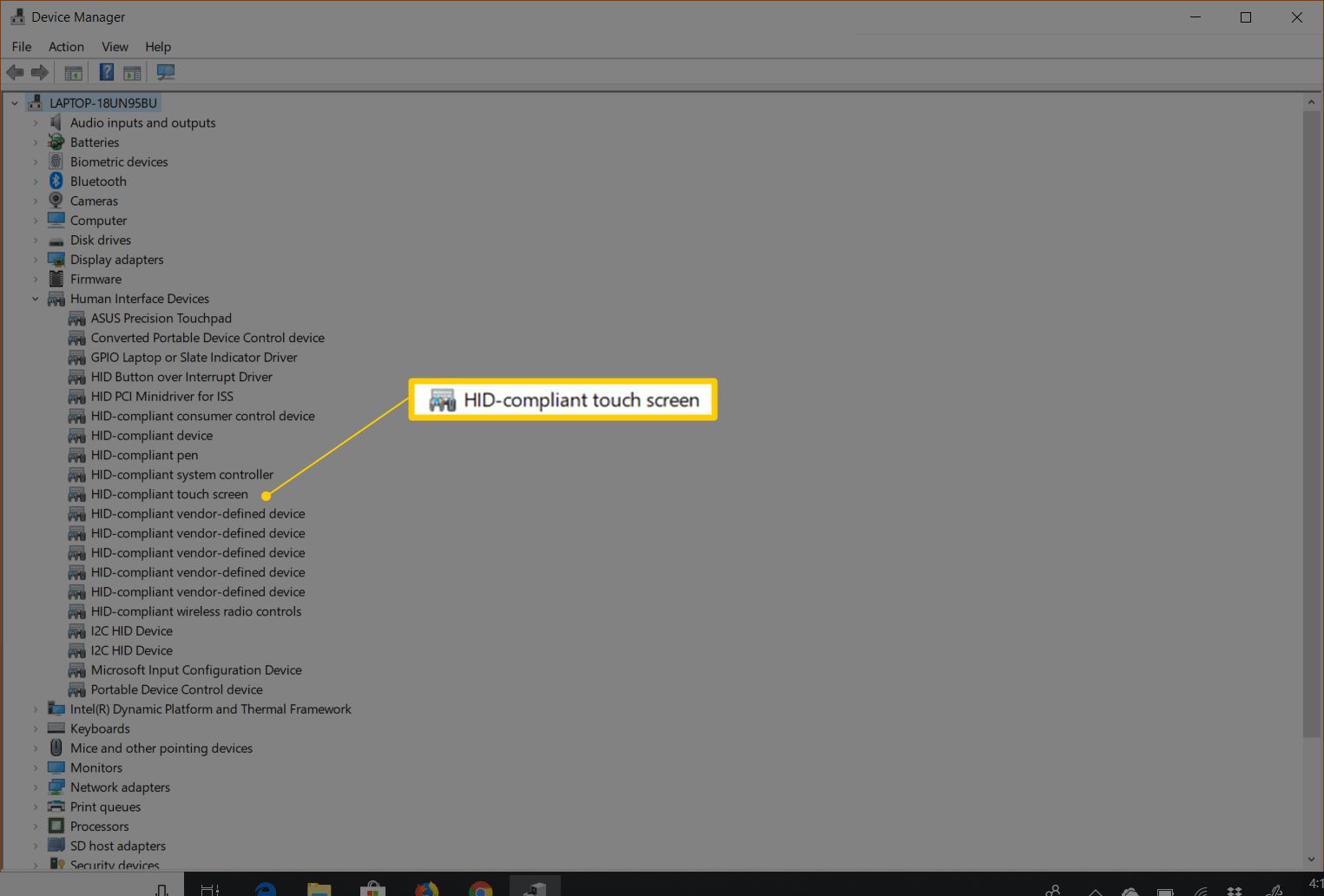
Task: Click the Print queues printer icon
Action: (x=56, y=807)
